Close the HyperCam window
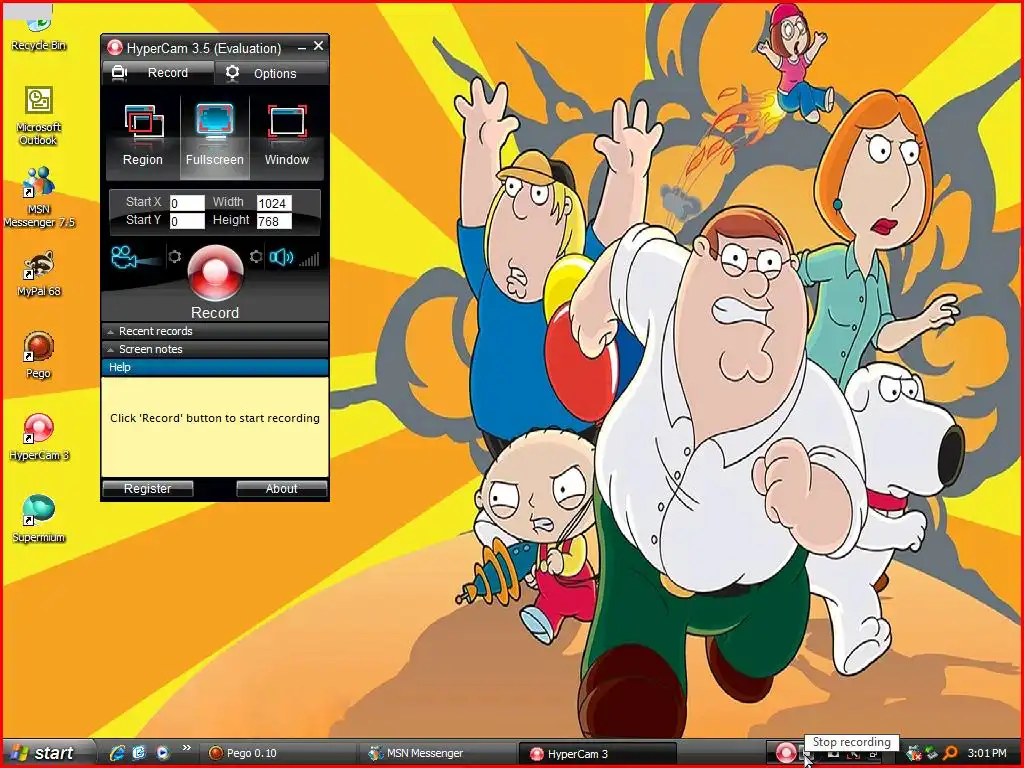1024x768 pixels. click(318, 46)
